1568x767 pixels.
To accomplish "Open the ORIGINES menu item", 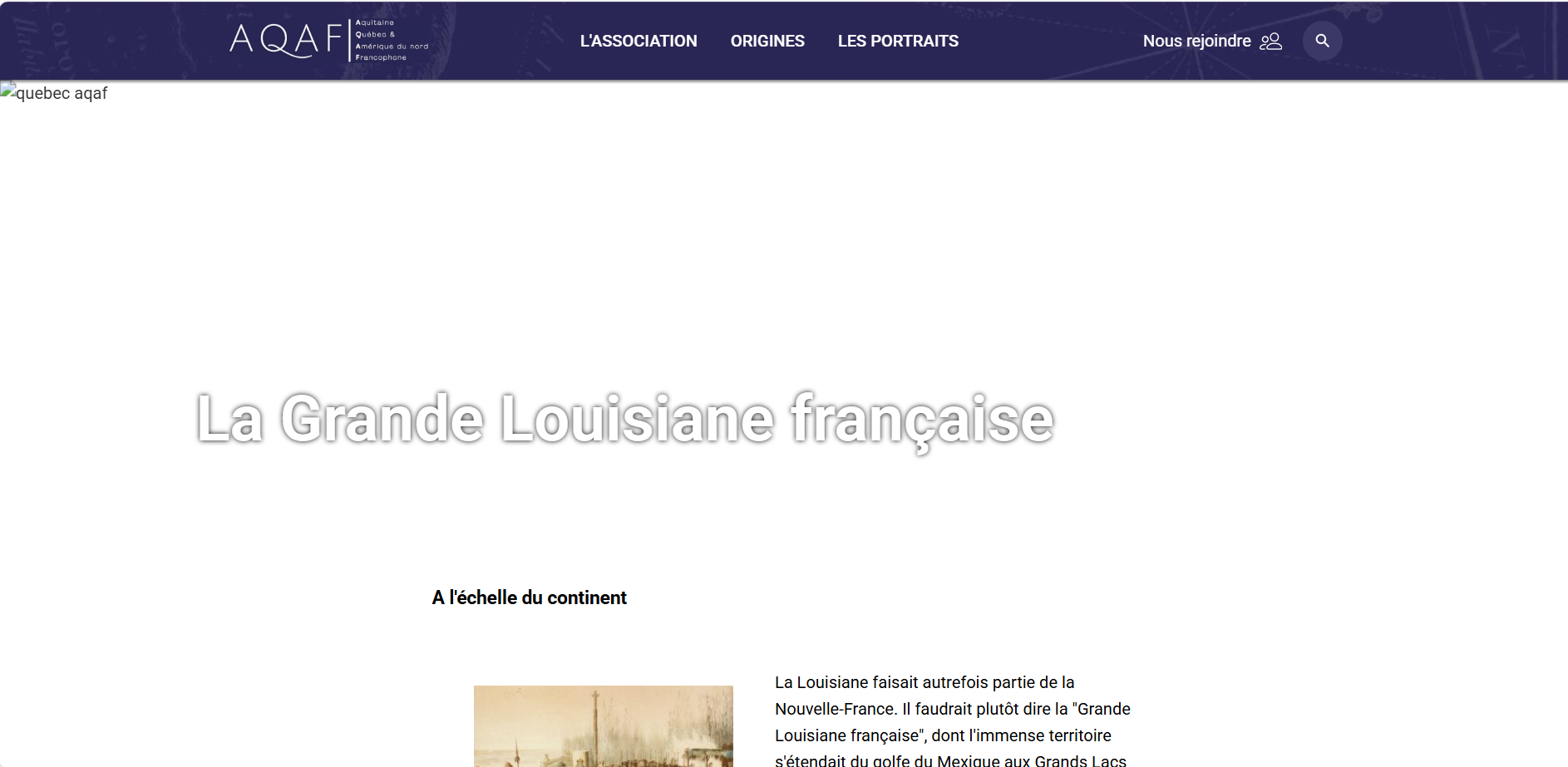I will tap(767, 41).
